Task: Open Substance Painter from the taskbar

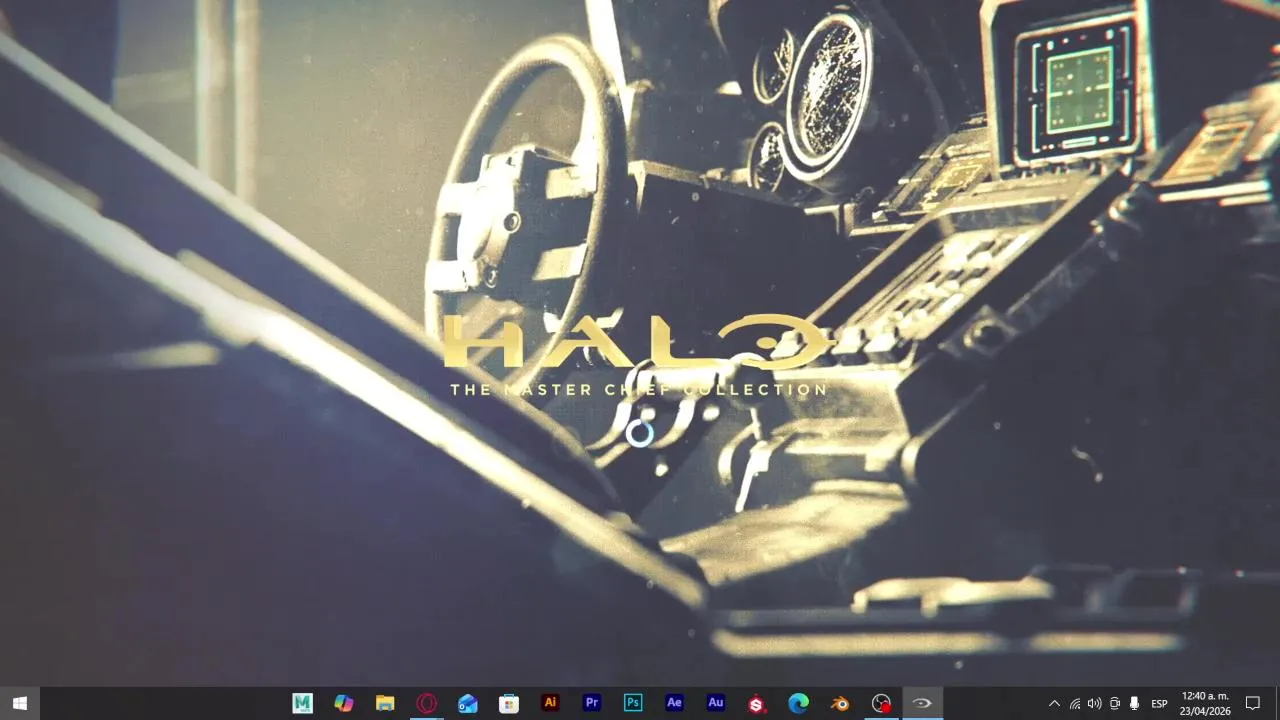Action: 757,703
